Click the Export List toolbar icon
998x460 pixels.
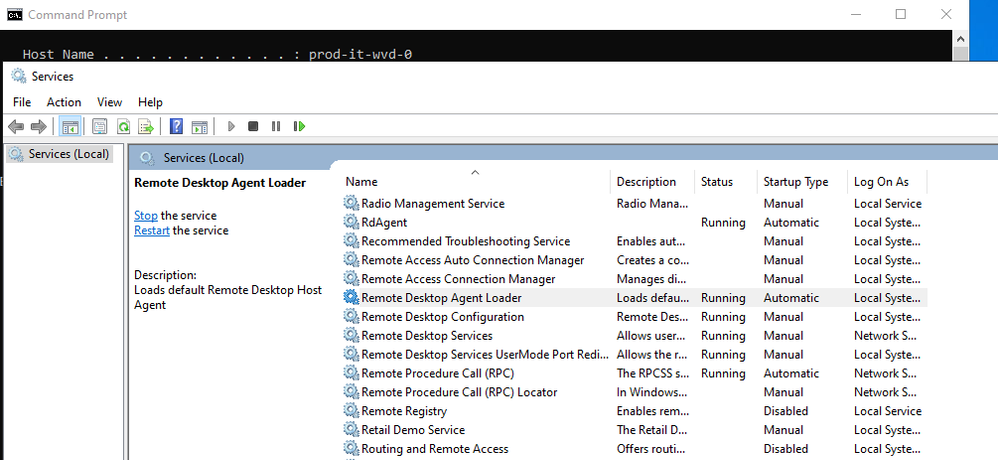coord(146,127)
